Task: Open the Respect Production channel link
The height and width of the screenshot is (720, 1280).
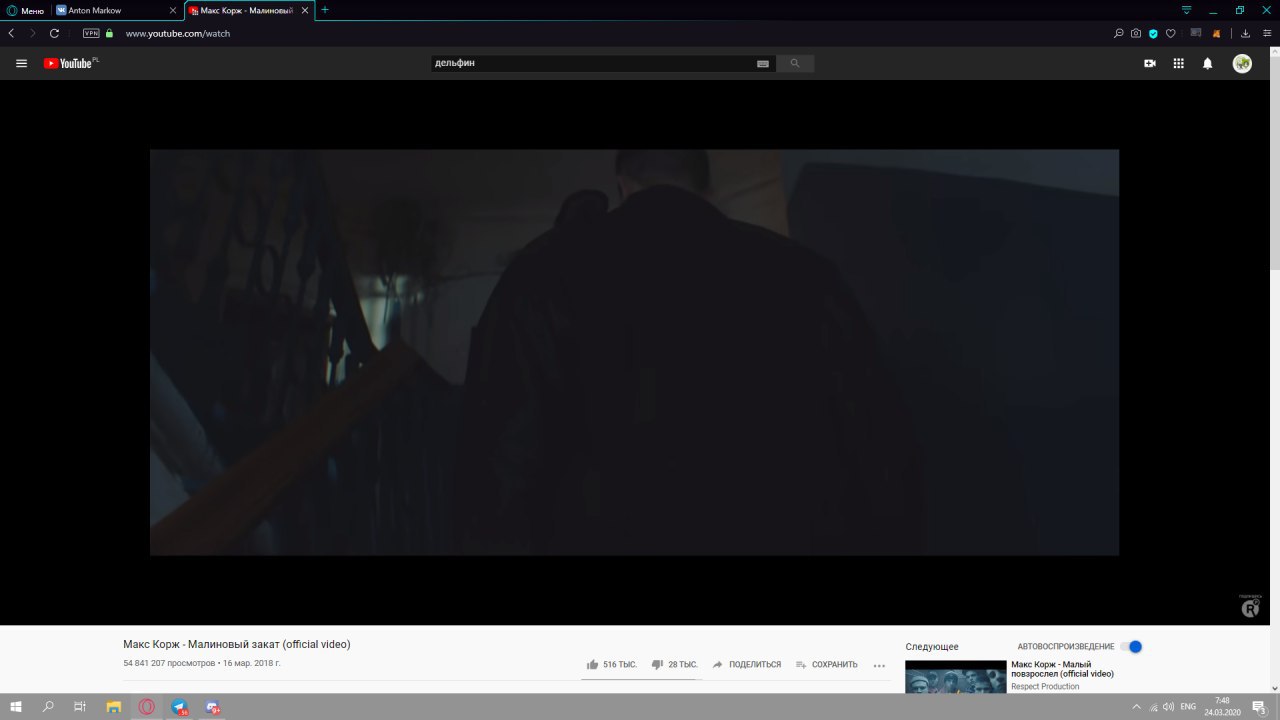Action: [1045, 687]
